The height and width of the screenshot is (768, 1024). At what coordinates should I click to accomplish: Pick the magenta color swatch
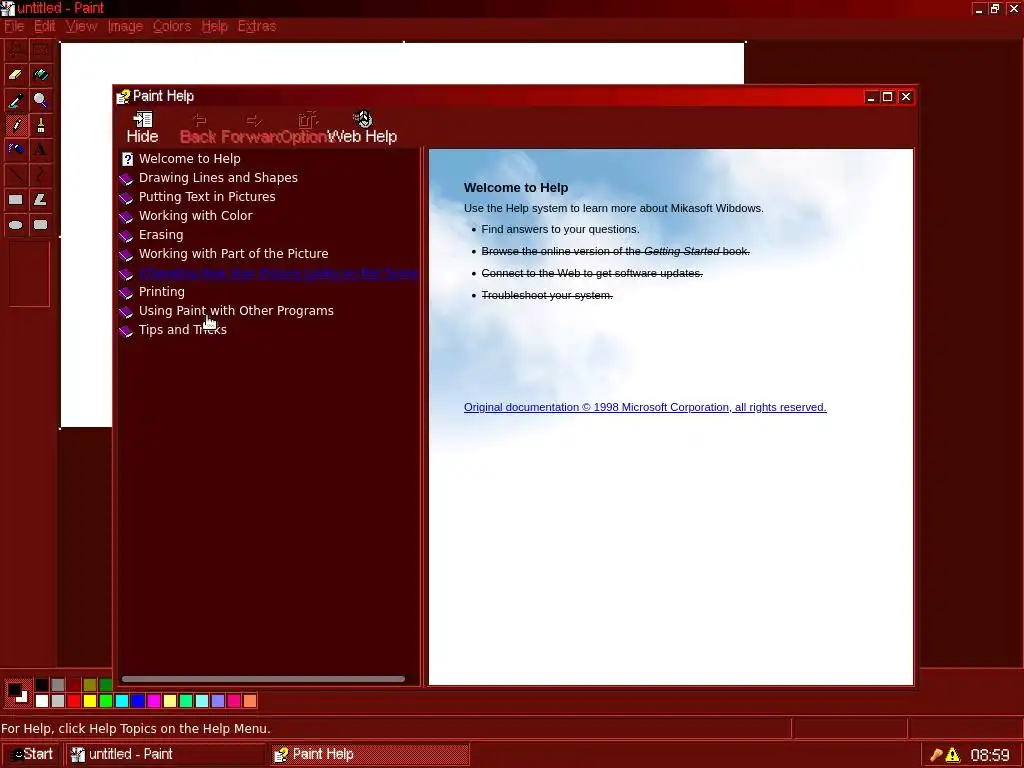(153, 701)
